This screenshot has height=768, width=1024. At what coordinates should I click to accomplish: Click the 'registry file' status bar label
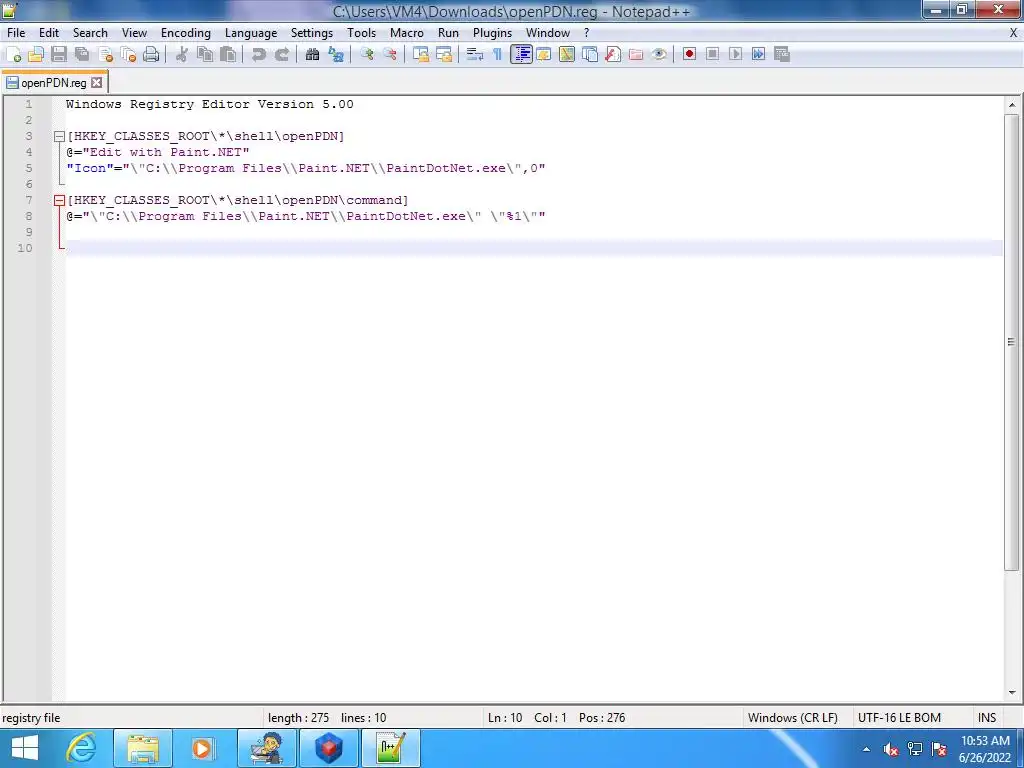pos(31,718)
